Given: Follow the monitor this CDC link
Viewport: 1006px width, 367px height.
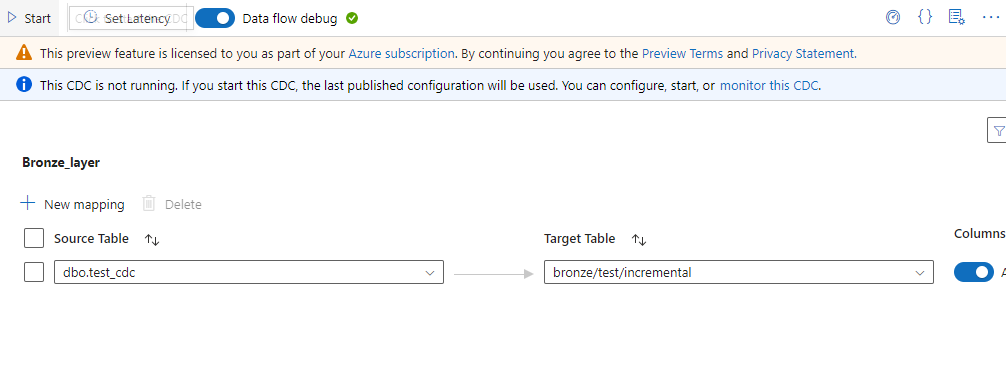Looking at the screenshot, I should 769,85.
